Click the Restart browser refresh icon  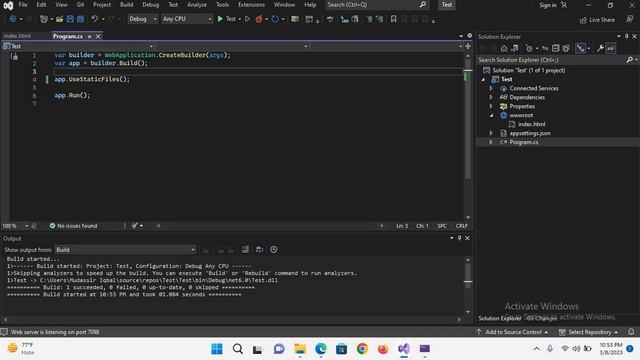(x=275, y=19)
